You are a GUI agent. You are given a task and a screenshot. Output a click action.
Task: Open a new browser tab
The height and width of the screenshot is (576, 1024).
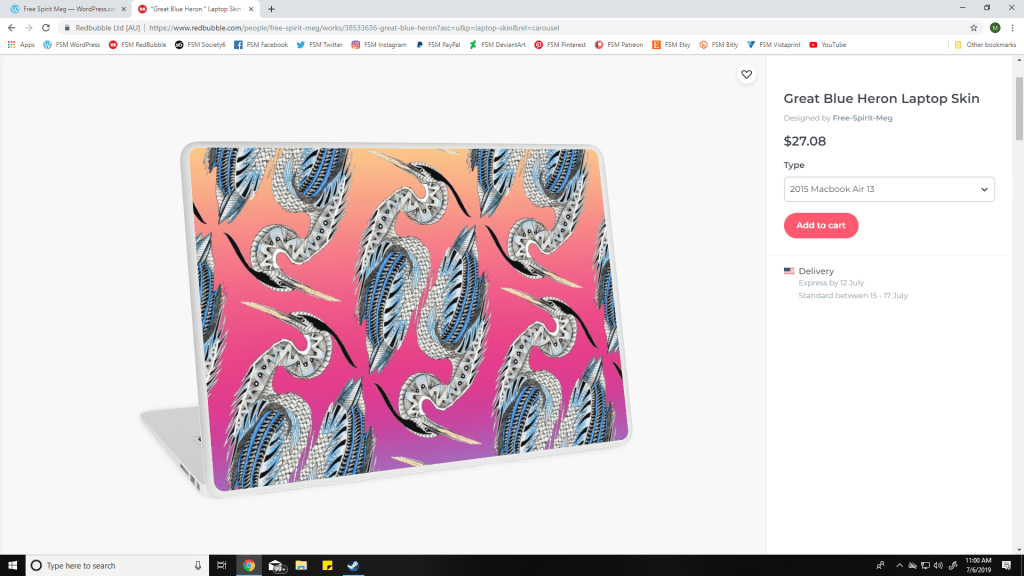[x=271, y=9]
